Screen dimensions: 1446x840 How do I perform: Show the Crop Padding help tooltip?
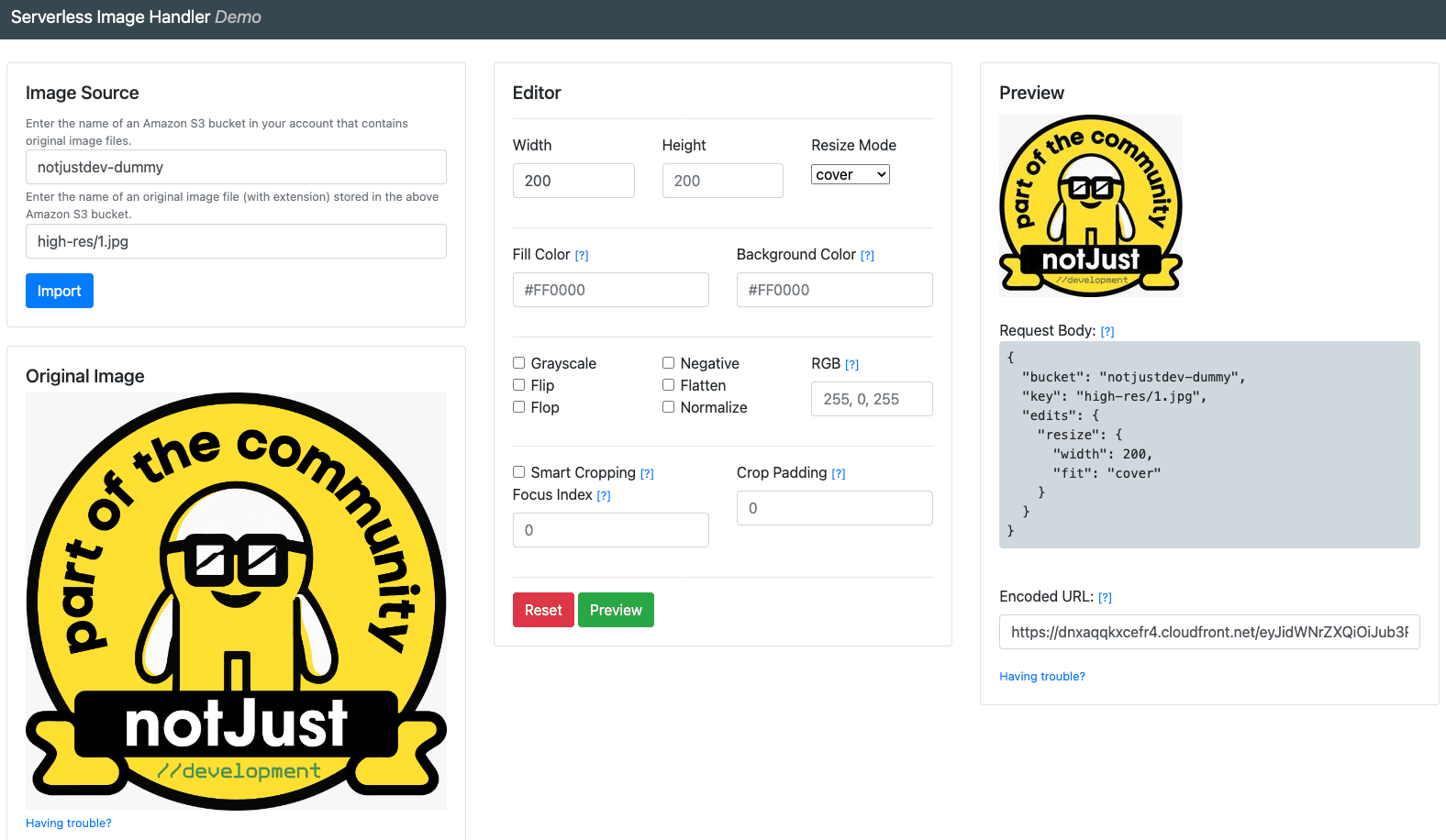(839, 474)
